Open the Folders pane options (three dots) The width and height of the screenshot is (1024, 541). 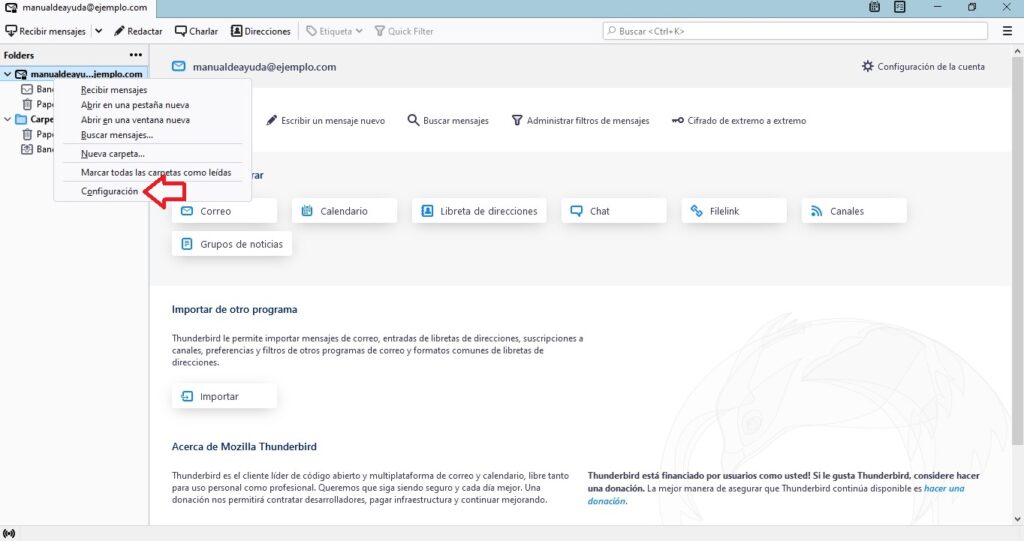pyautogui.click(x=136, y=55)
